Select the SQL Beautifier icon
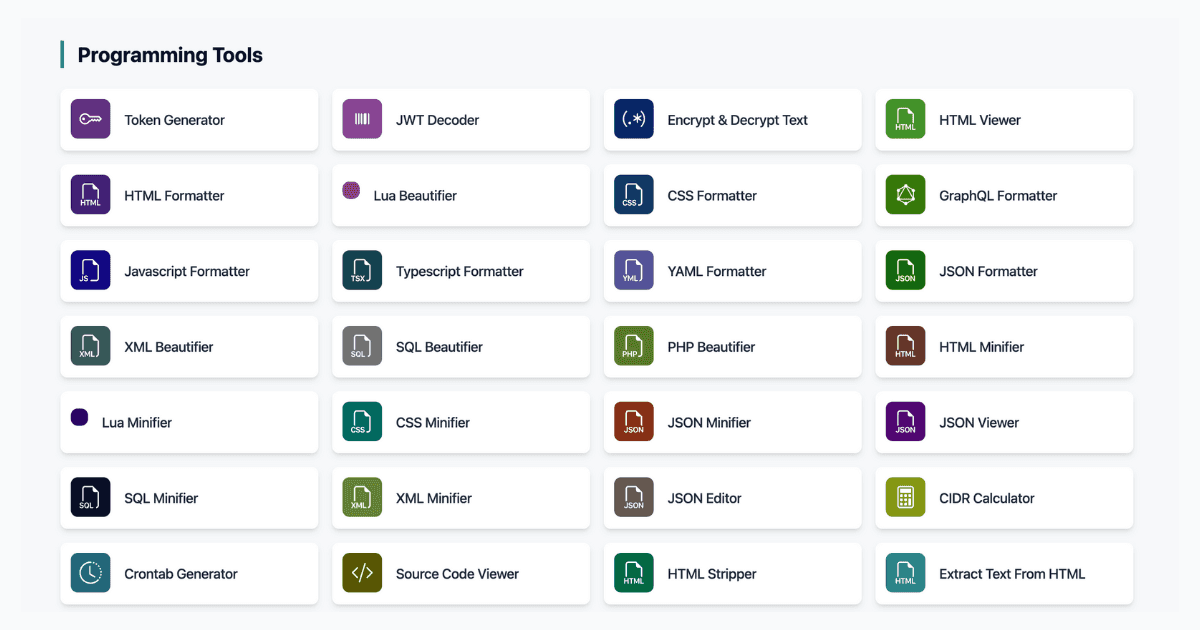 [361, 346]
